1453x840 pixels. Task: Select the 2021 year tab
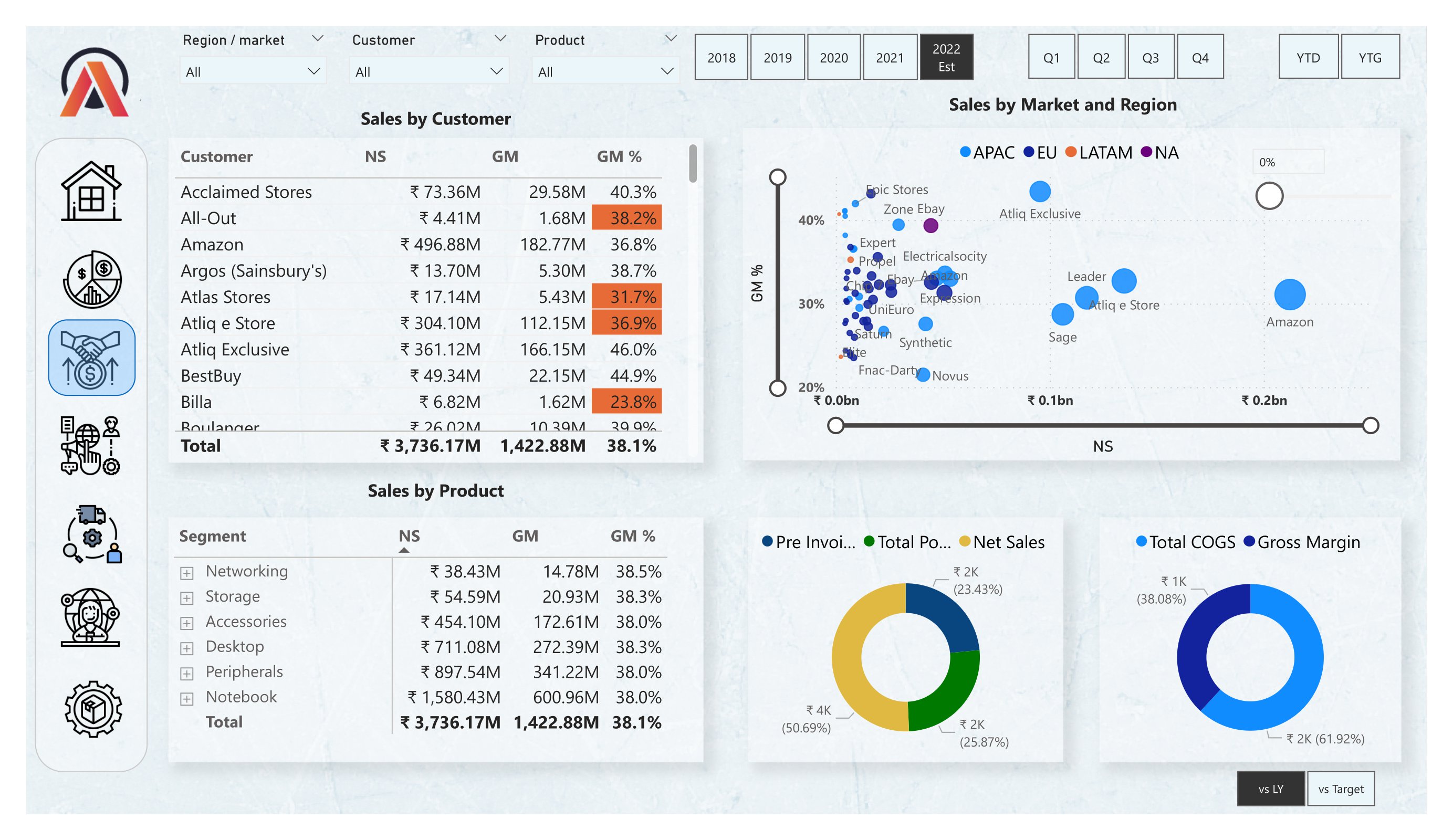click(890, 58)
